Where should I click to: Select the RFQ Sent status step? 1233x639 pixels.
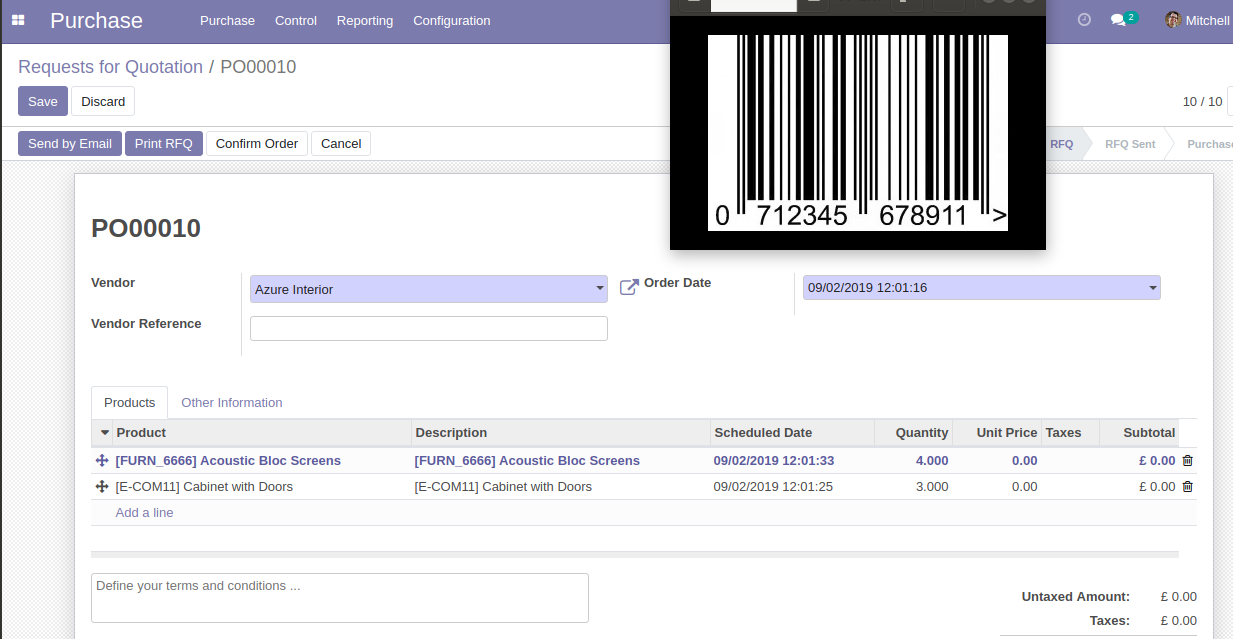(1130, 144)
